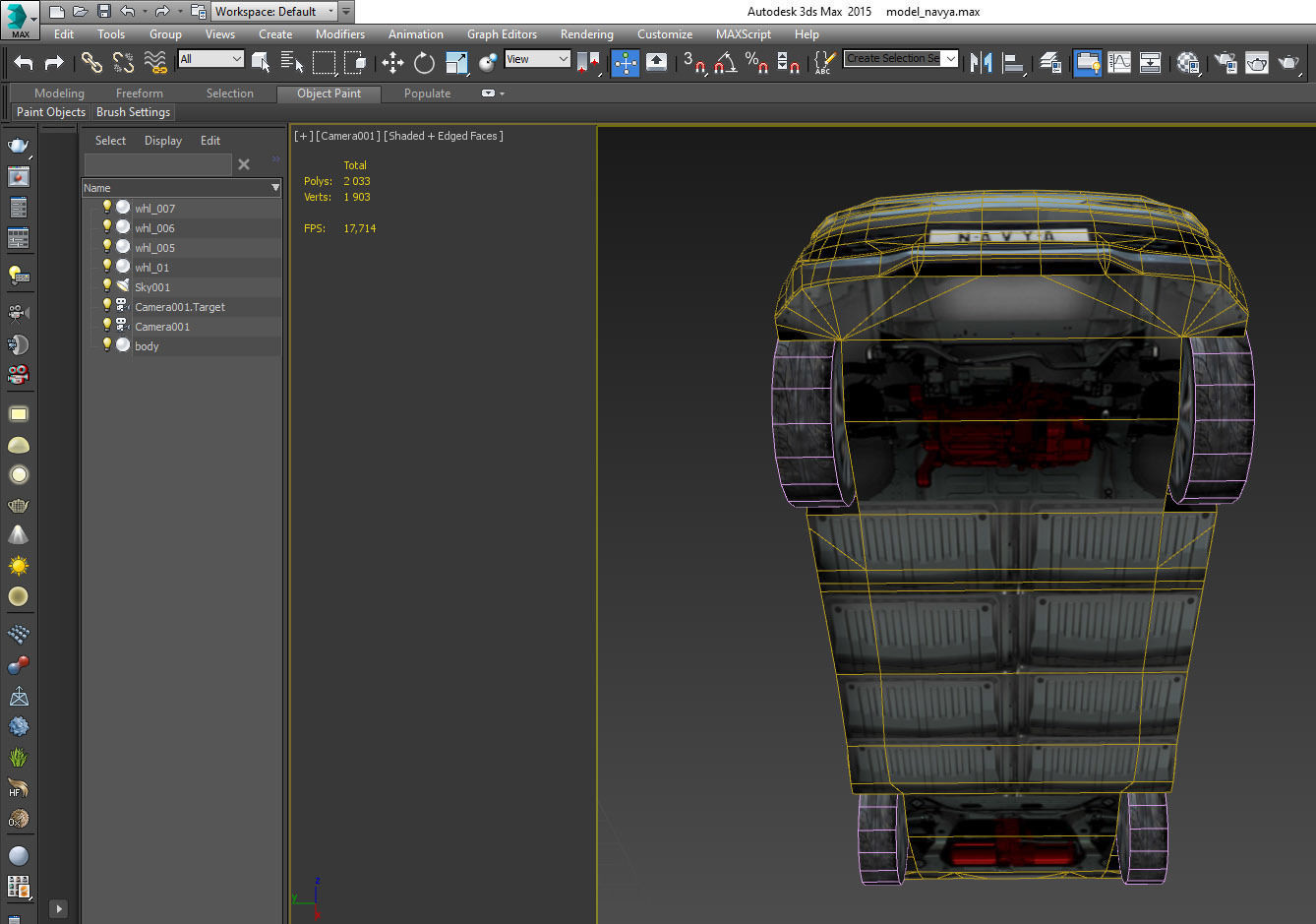Image resolution: width=1316 pixels, height=924 pixels.
Task: Switch to the Freeform ribbon tab
Action: click(139, 93)
